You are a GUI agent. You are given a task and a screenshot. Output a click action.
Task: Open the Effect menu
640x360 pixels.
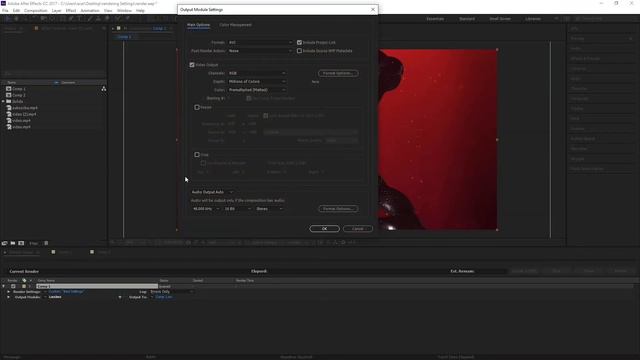(x=71, y=11)
